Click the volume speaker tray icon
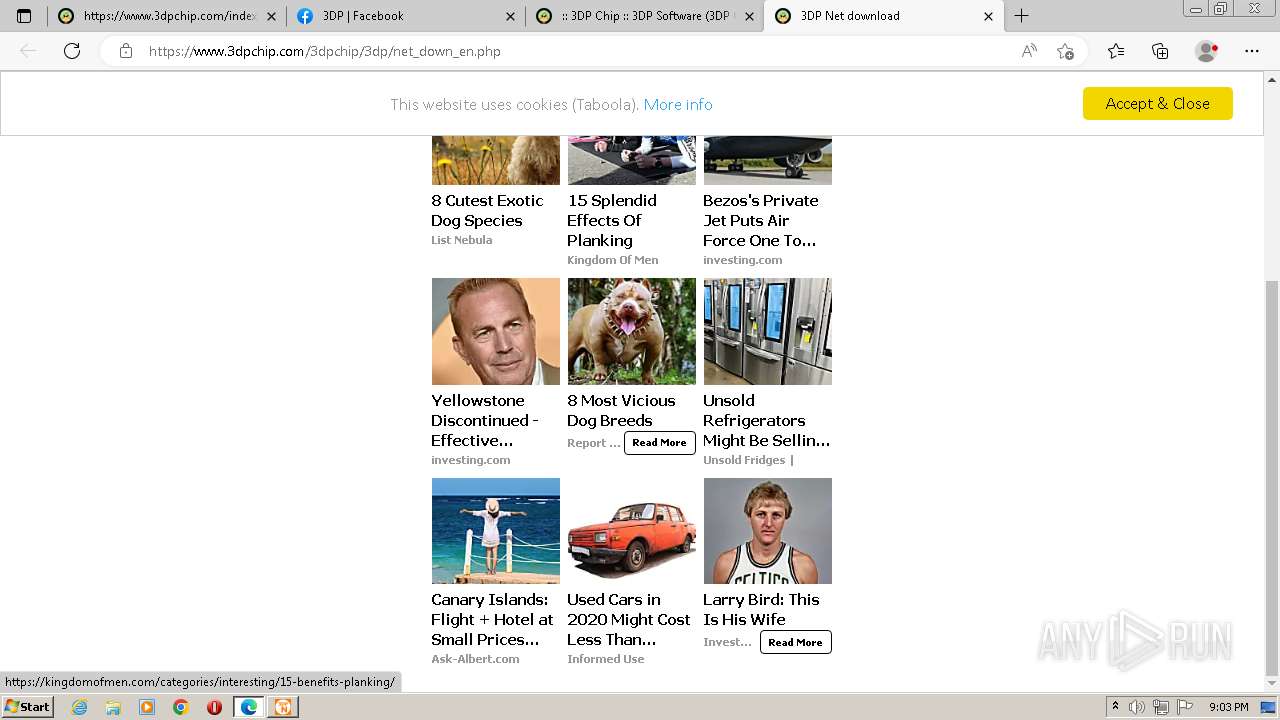 1137,707
